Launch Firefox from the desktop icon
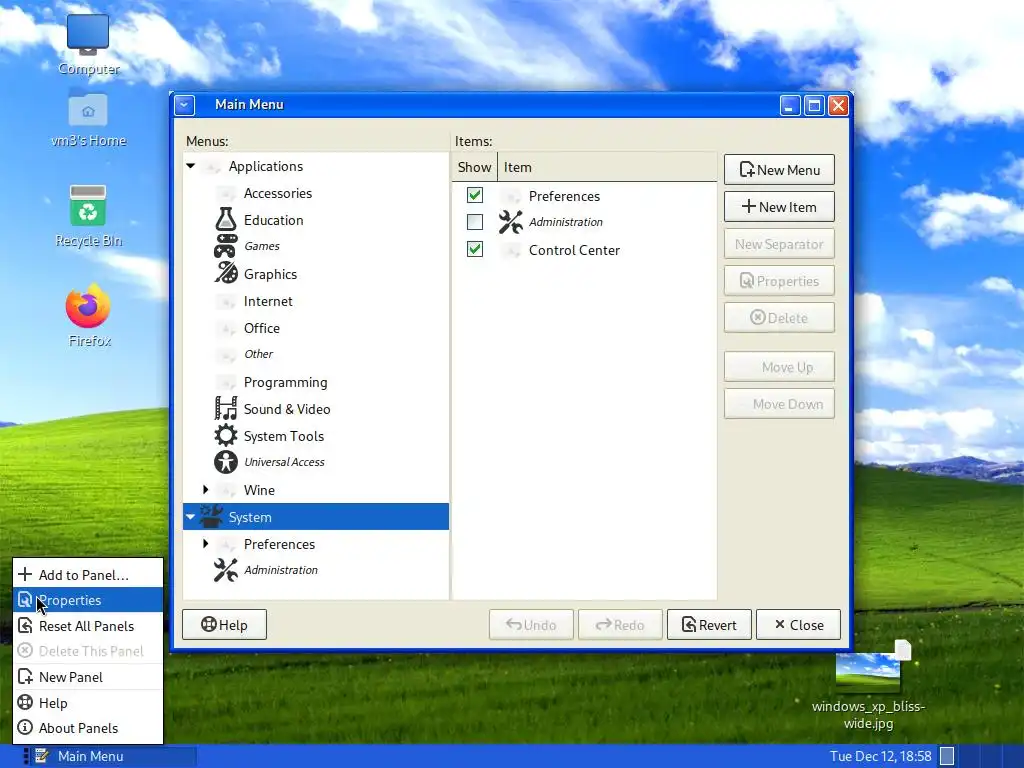1024x768 pixels. (88, 306)
